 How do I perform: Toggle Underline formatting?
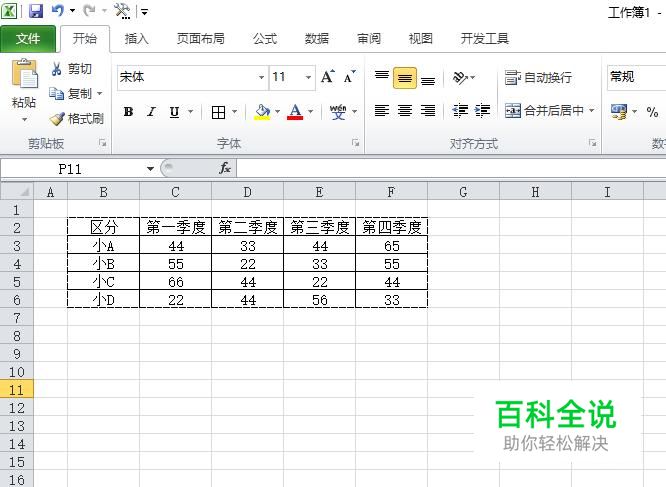174,112
